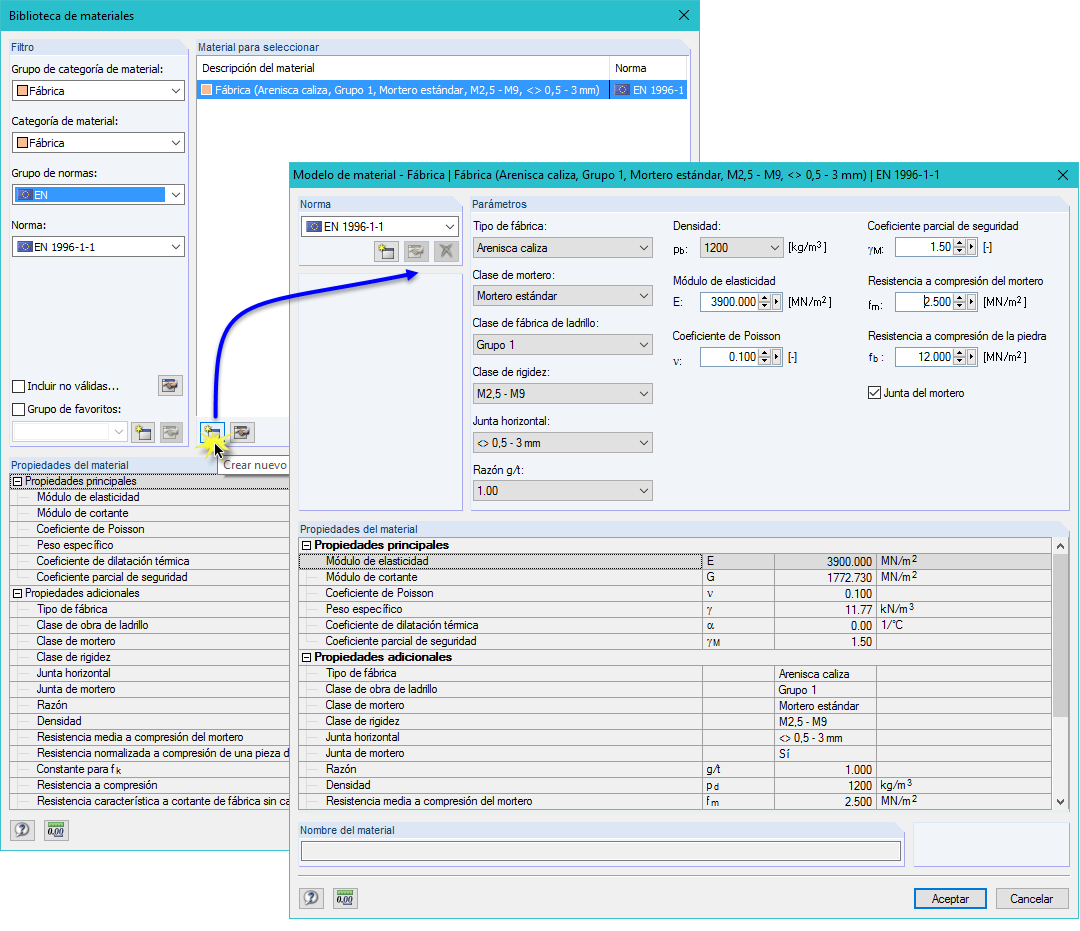
Task: Select the Coeficiente de dilatación térmica row in Modelo
Action: point(675,625)
